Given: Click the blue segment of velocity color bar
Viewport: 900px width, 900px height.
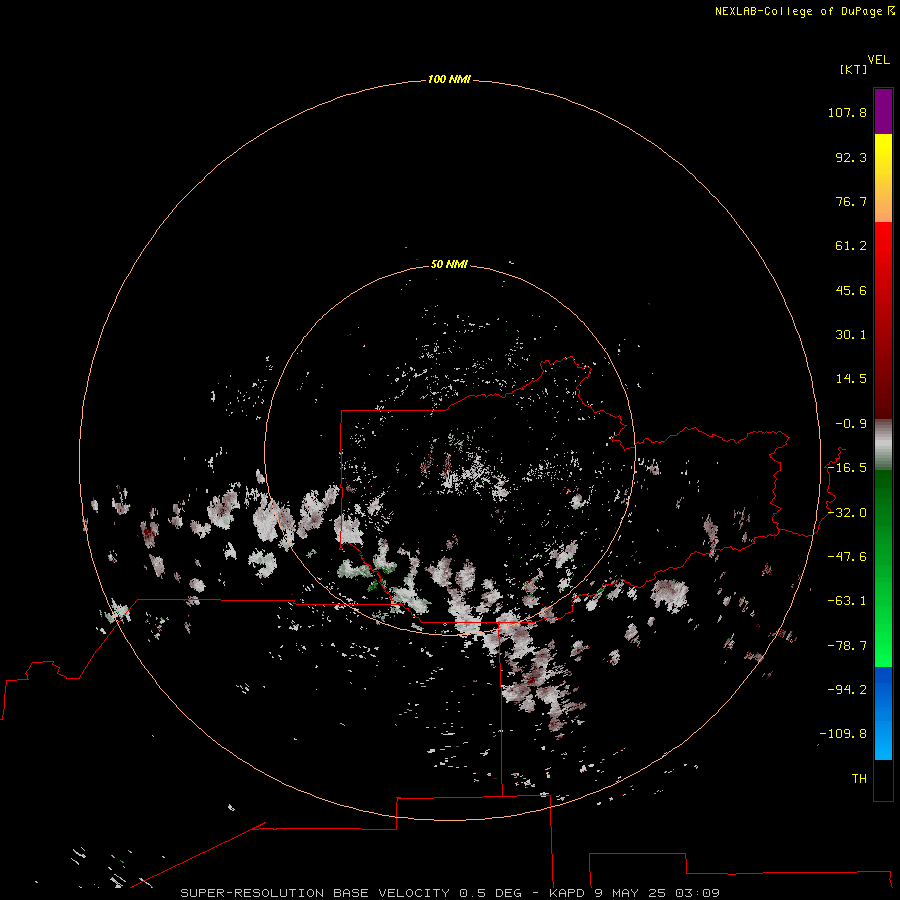Looking at the screenshot, I should tap(883, 713).
